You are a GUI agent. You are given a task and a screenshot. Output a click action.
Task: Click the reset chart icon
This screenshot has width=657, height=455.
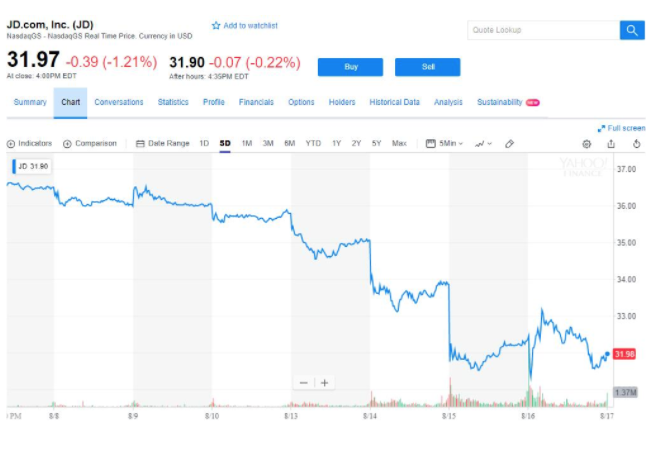click(636, 144)
